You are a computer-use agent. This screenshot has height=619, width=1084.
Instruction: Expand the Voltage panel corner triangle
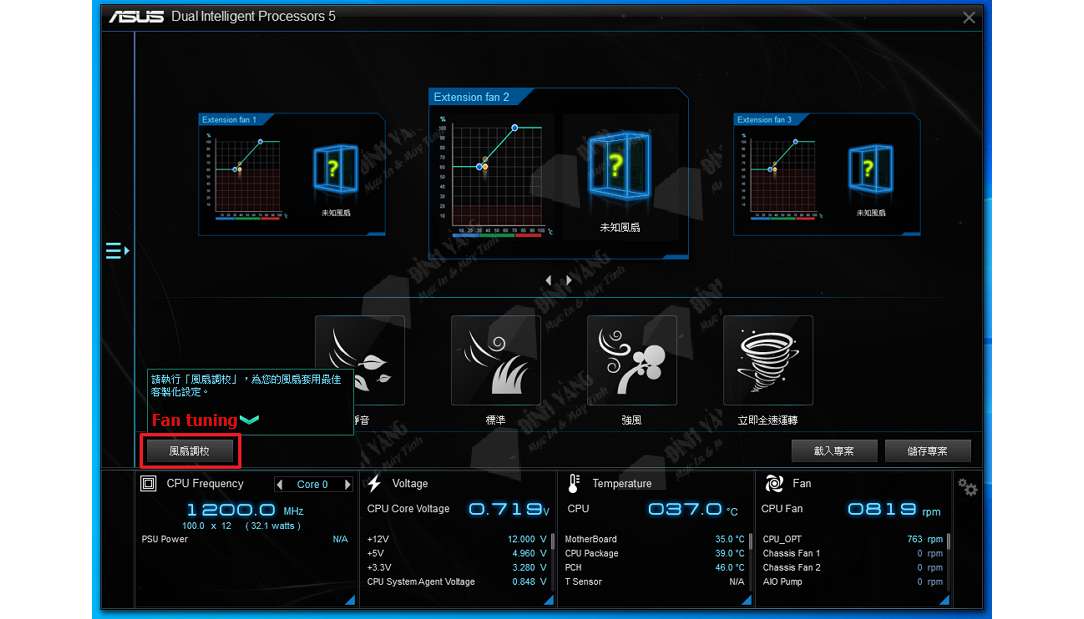(x=549, y=600)
